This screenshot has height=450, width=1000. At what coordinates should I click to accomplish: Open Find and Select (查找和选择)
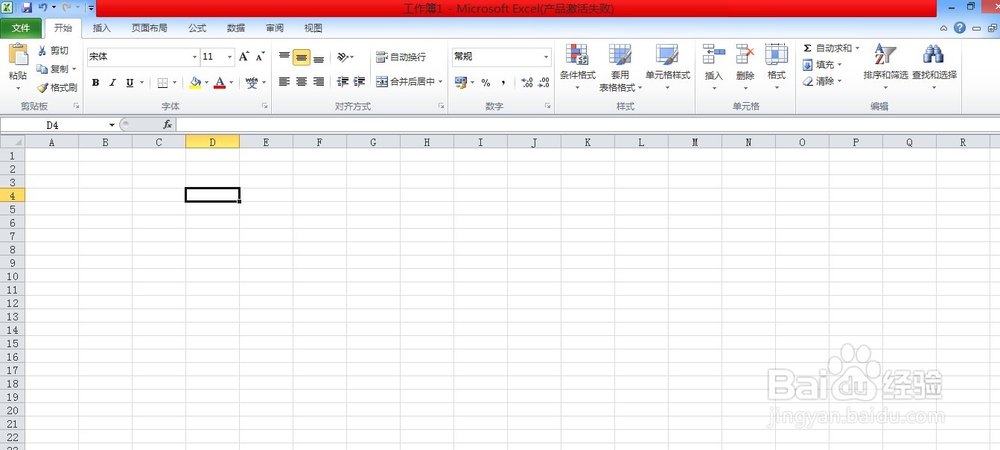coord(934,66)
